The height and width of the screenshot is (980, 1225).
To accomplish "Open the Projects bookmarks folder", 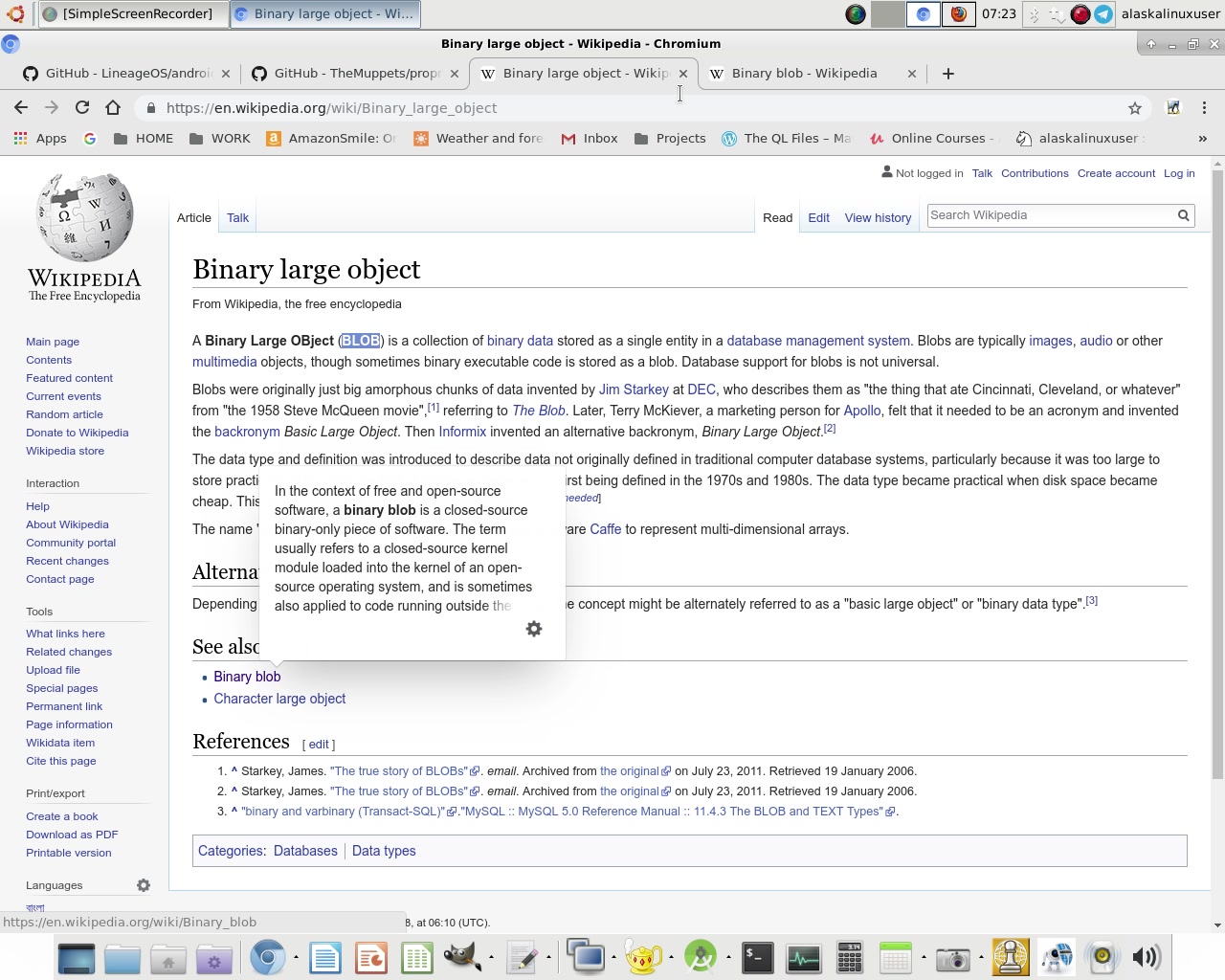I will pos(670,139).
